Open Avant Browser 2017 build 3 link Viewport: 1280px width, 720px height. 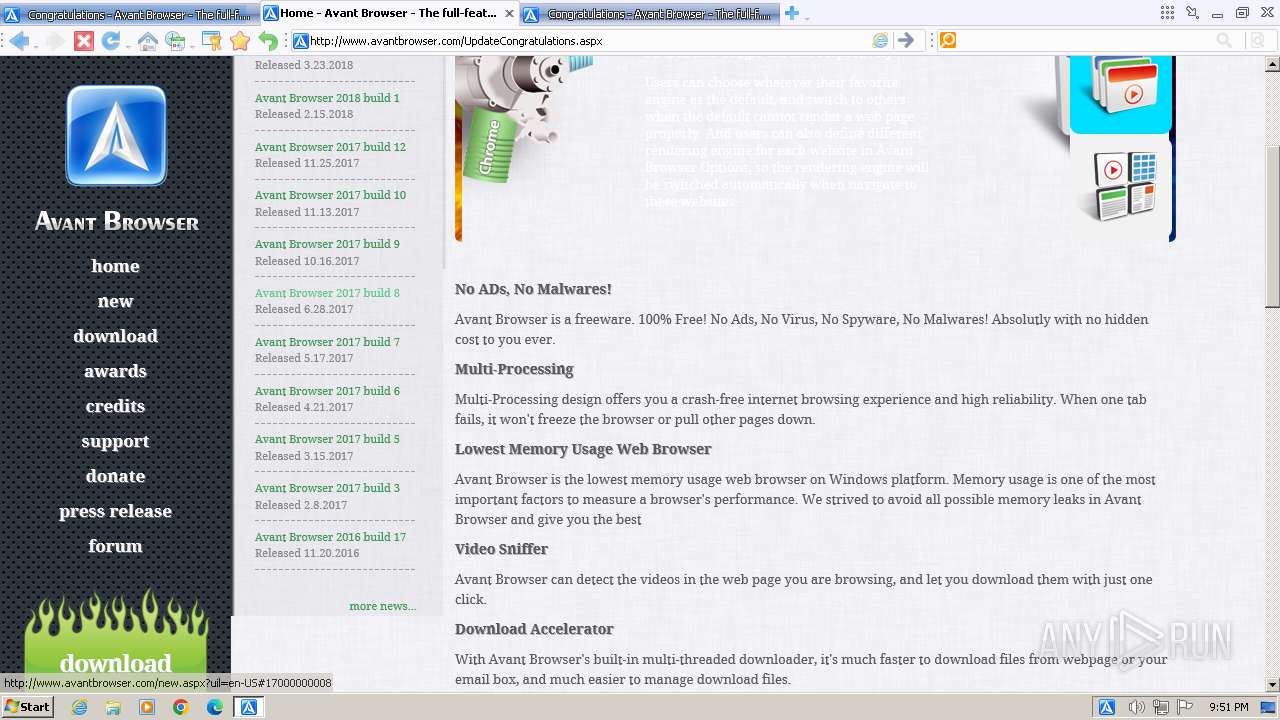tap(327, 488)
